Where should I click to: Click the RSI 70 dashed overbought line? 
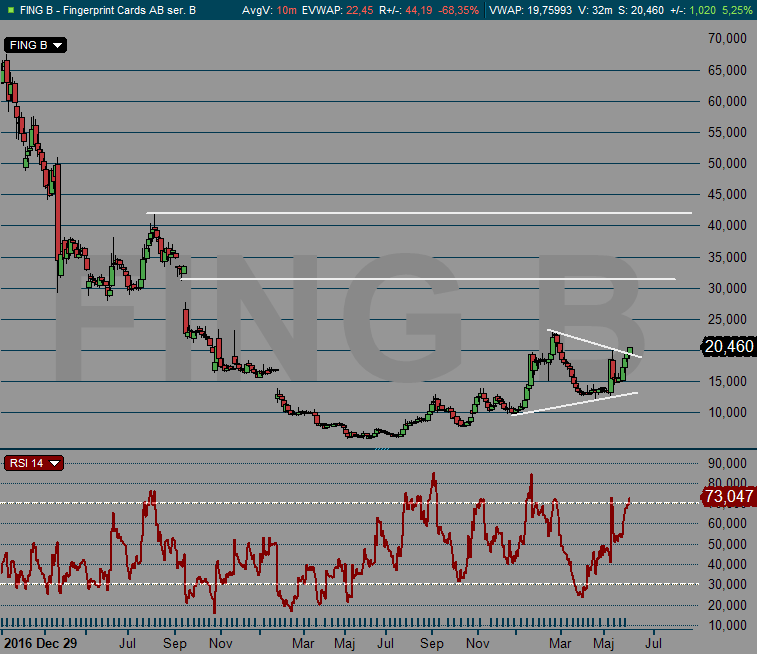[349, 503]
